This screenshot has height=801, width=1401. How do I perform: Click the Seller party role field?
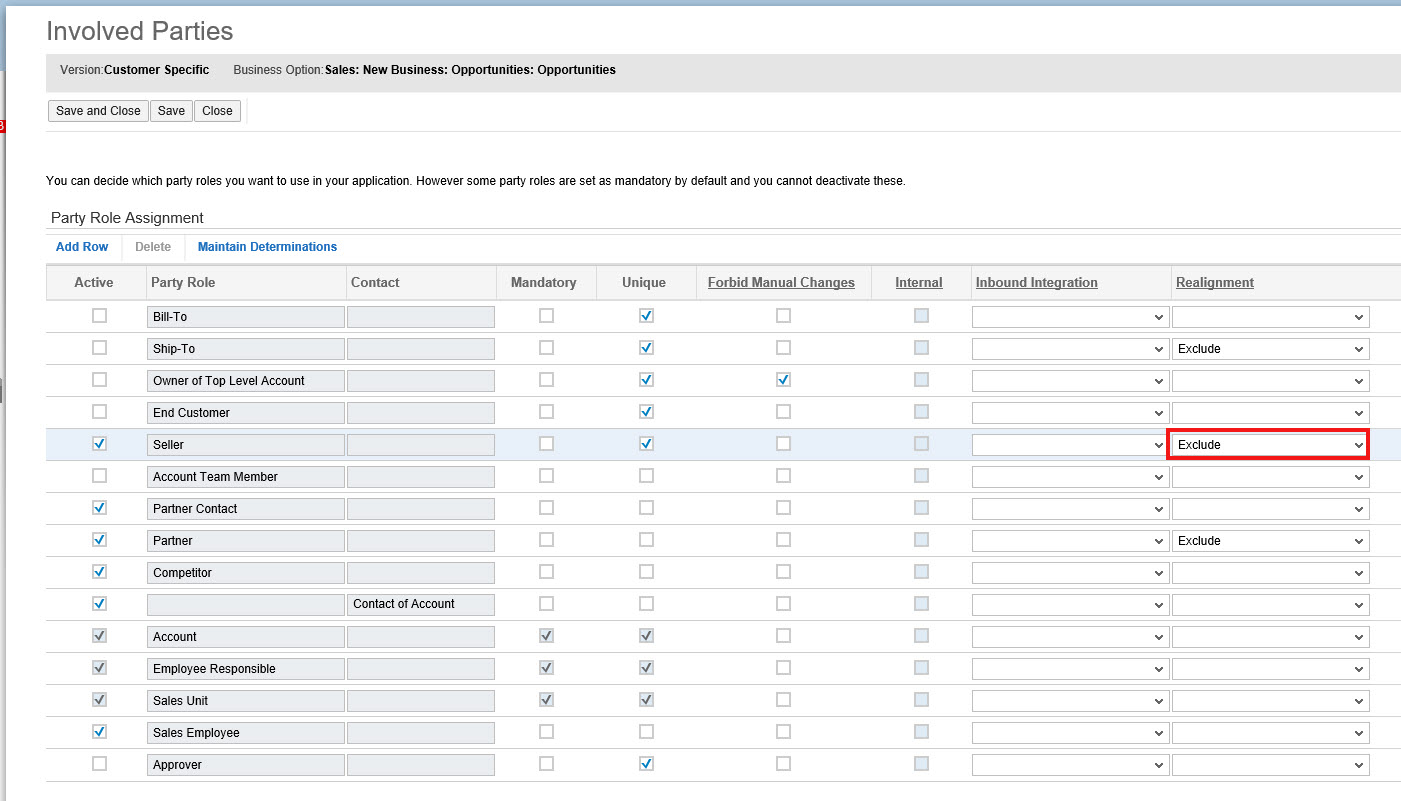pyautogui.click(x=246, y=445)
